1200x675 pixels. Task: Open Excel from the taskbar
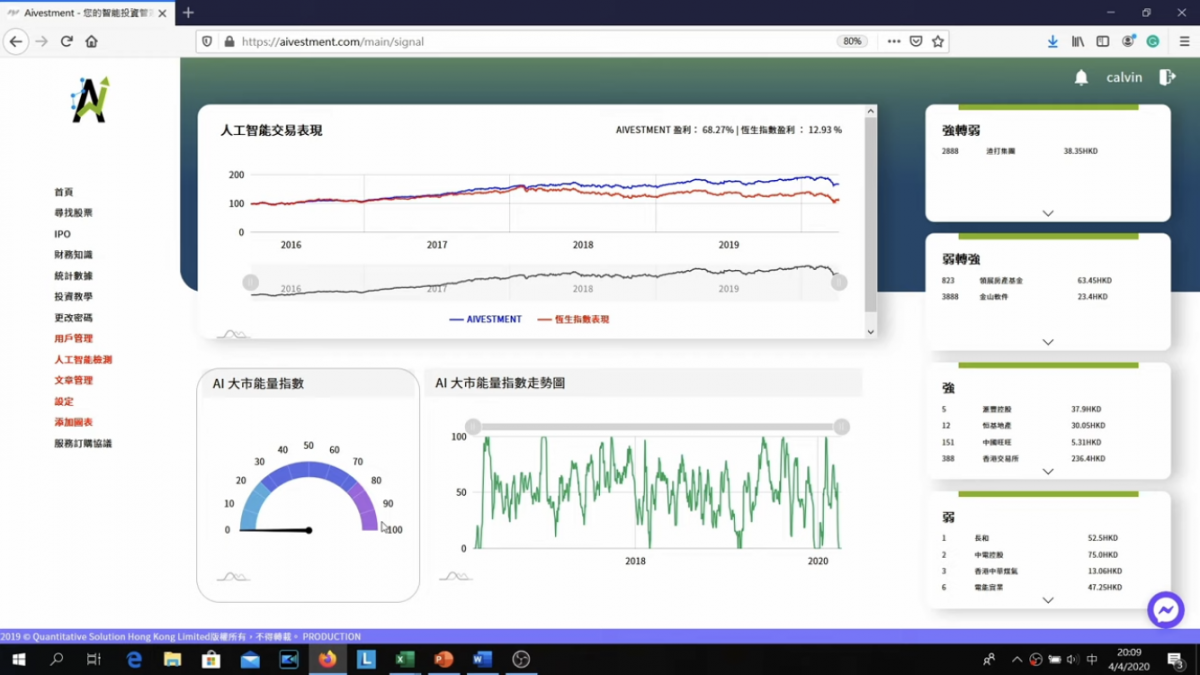click(404, 659)
